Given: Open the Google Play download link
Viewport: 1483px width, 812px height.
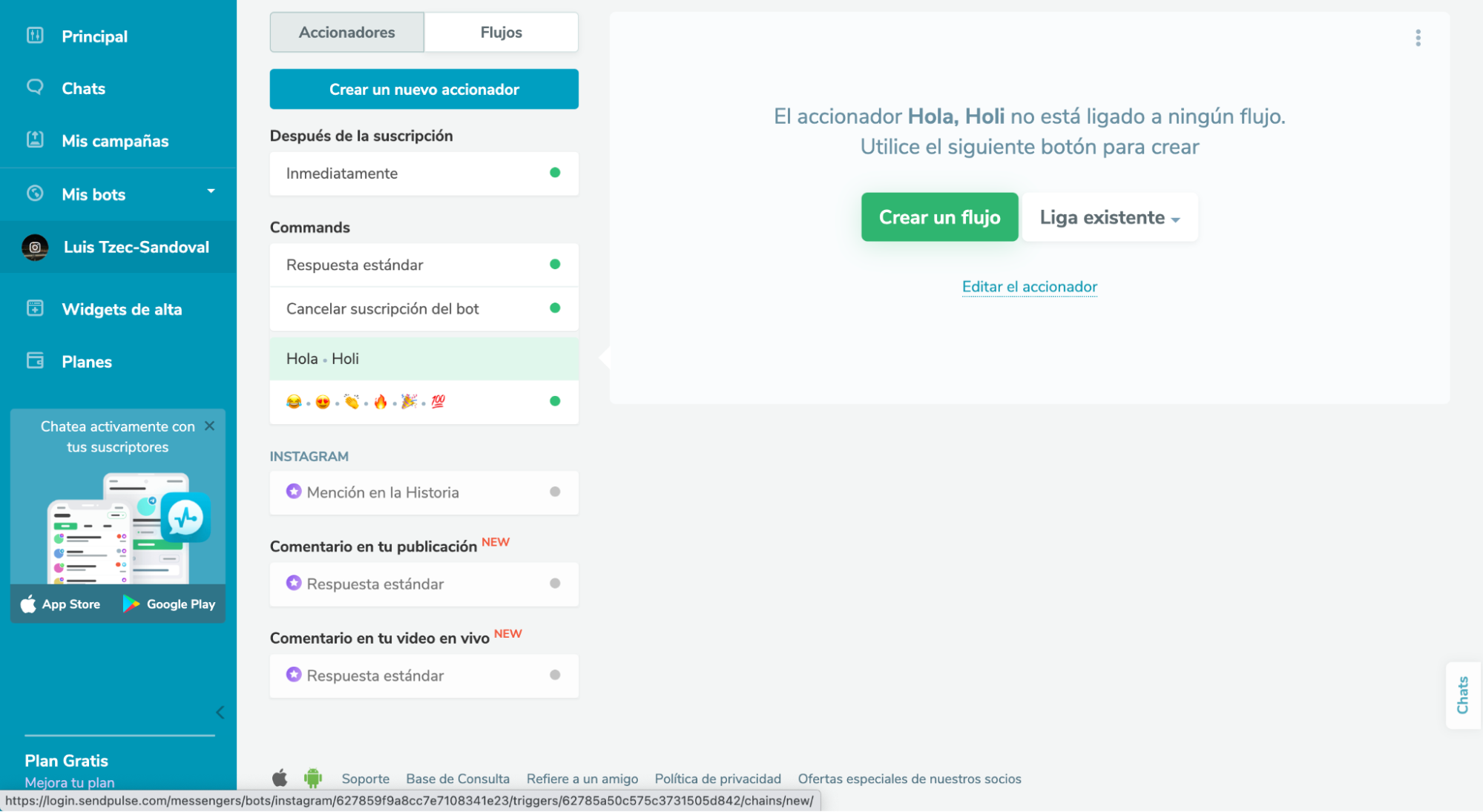Looking at the screenshot, I should (x=169, y=604).
